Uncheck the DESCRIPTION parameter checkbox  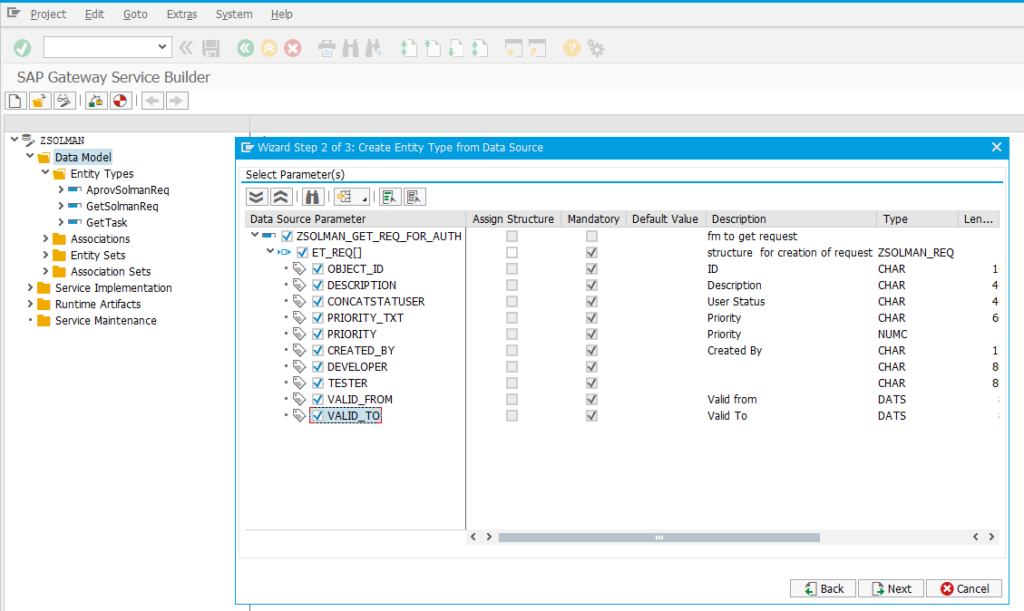point(318,285)
